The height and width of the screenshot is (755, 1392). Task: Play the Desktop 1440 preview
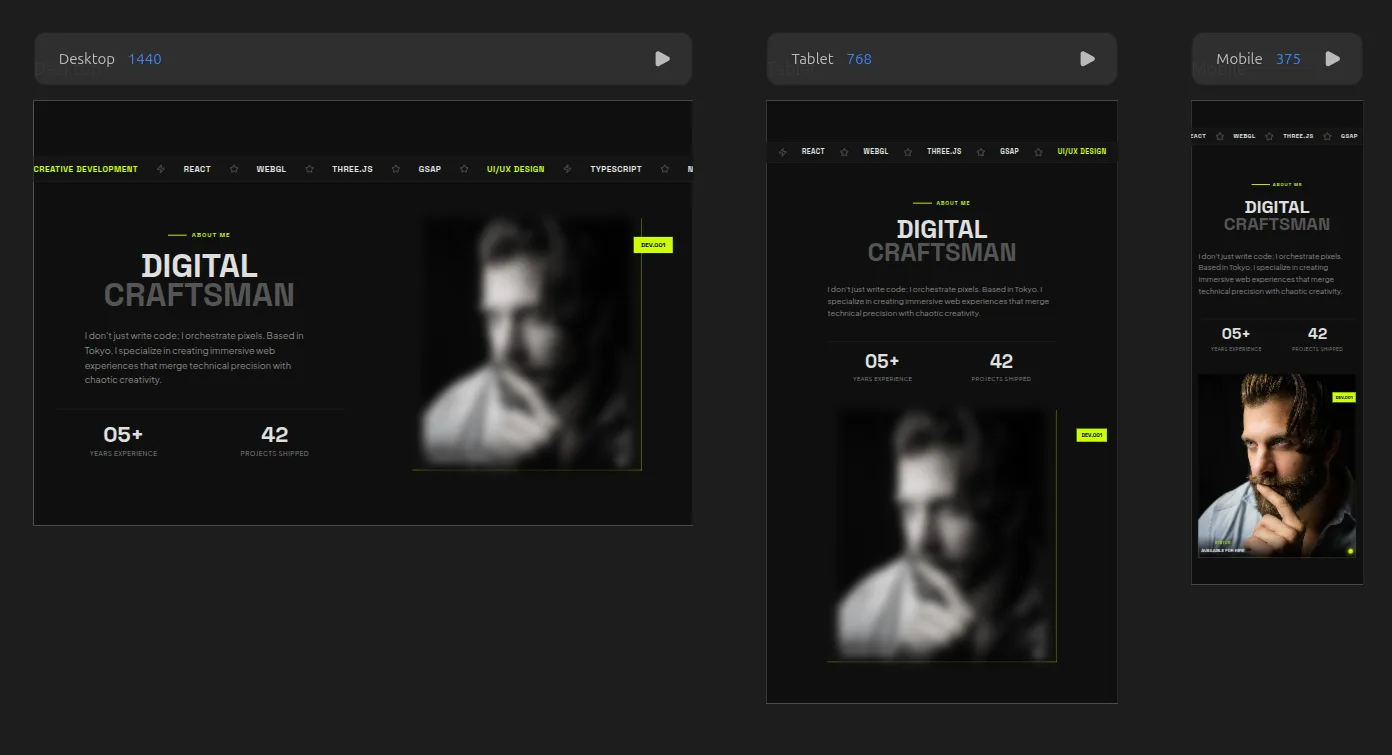(662, 59)
